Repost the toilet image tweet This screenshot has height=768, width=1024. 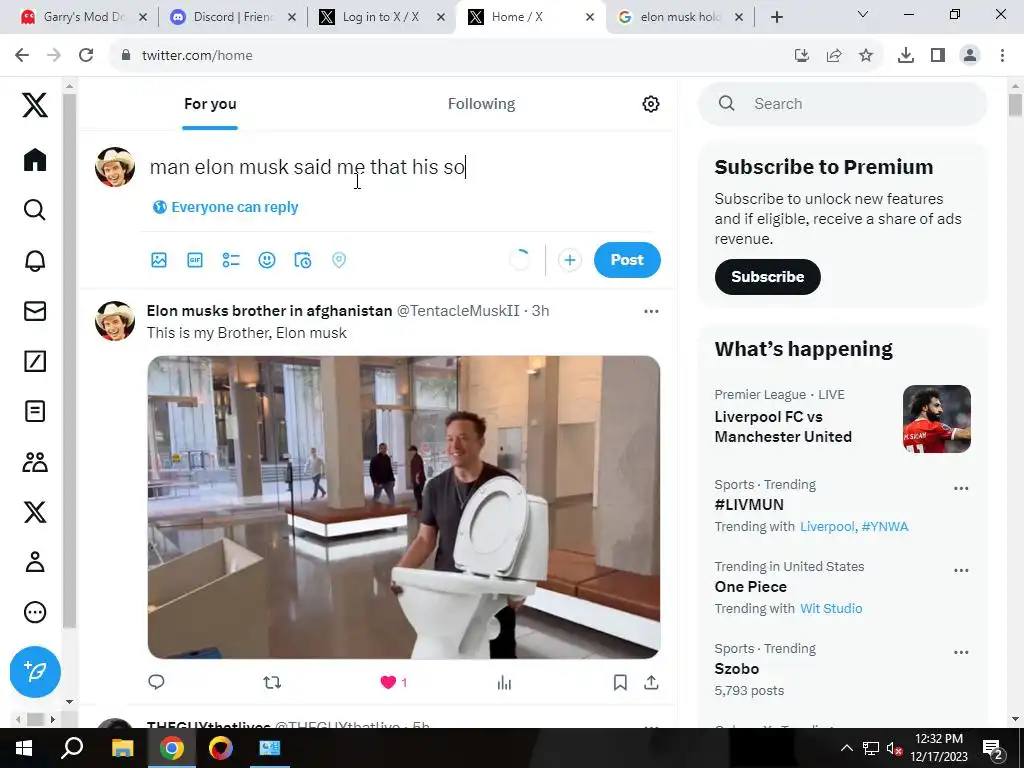[x=272, y=682]
